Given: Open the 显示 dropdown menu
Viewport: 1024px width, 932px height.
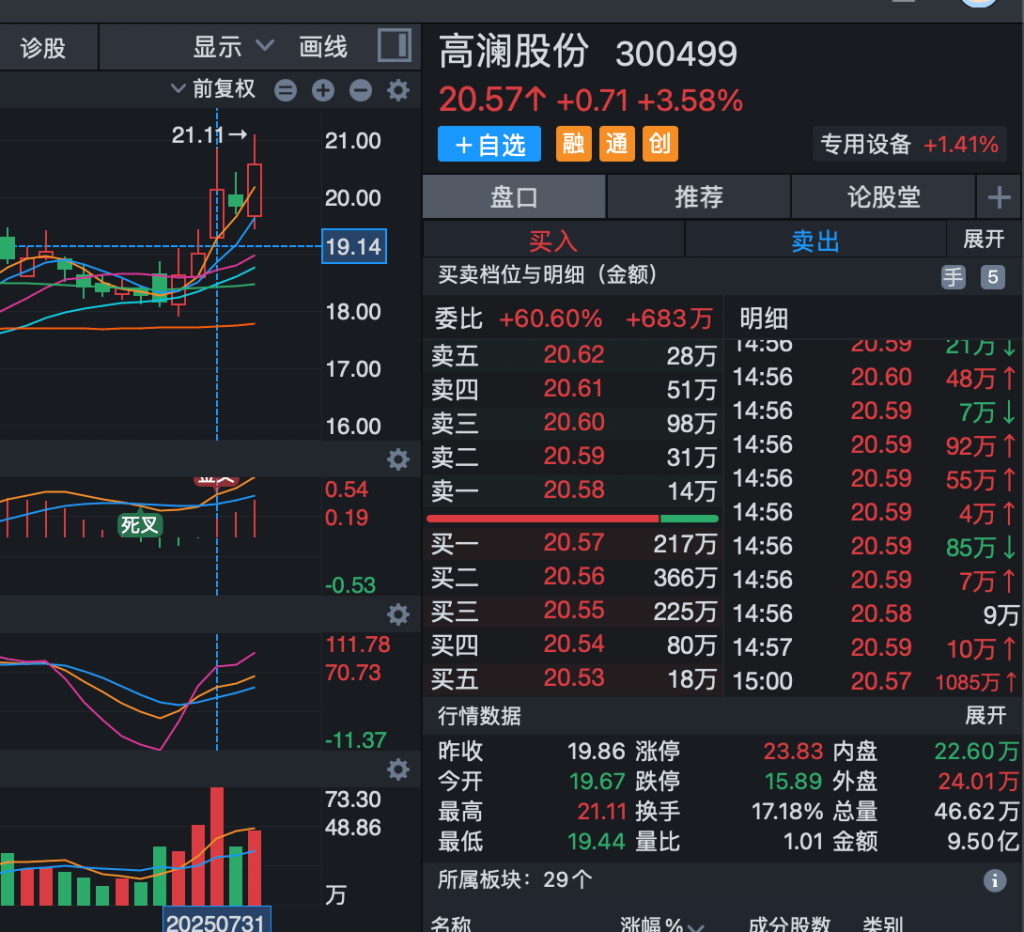Looking at the screenshot, I should click(x=233, y=47).
